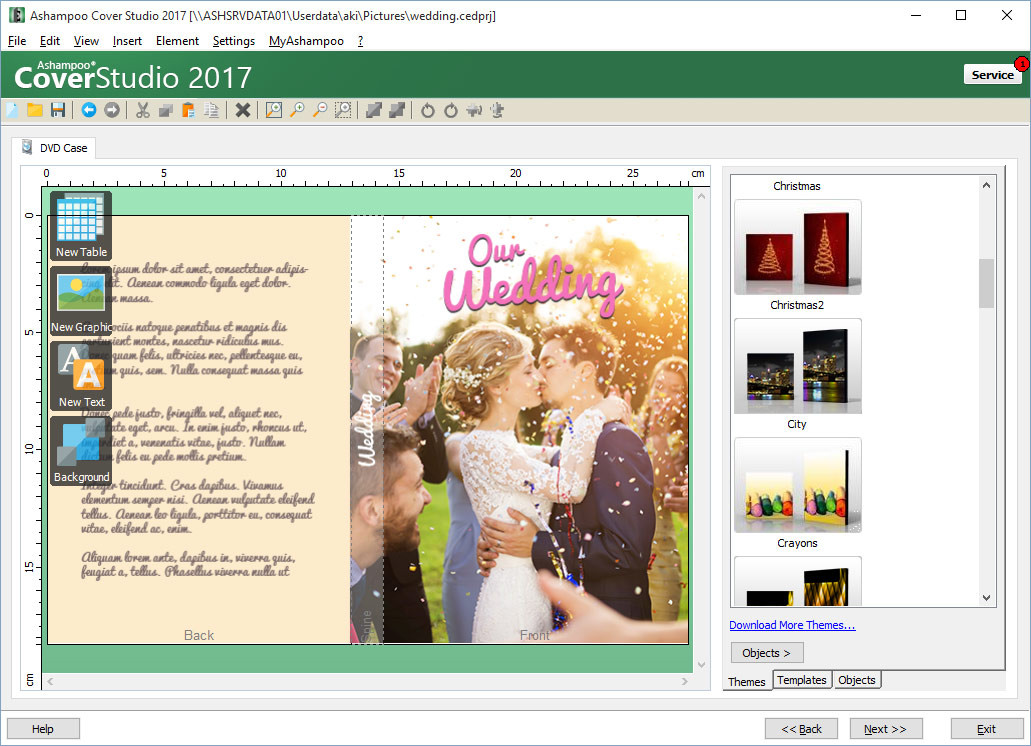Select the New Graphic tool

[x=81, y=300]
